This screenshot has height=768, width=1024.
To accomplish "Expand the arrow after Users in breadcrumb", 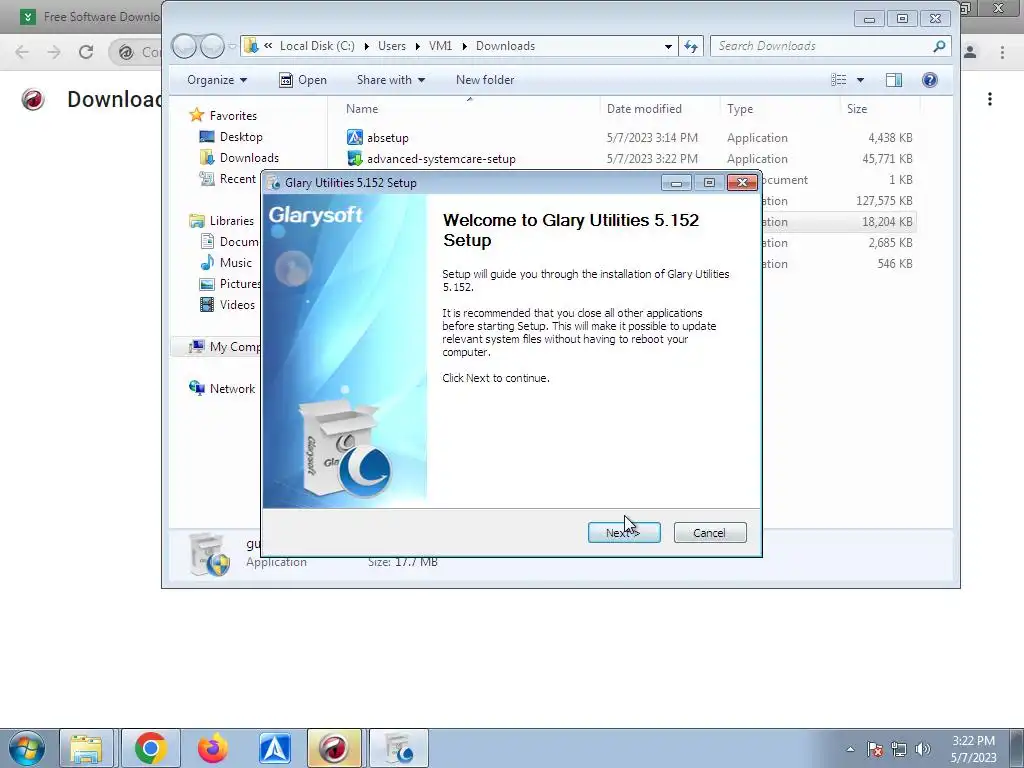I will tap(417, 46).
